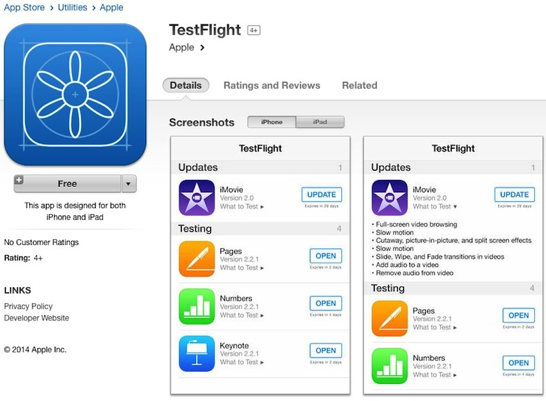Image resolution: width=546 pixels, height=401 pixels.
Task: Click the Pages icon in second screenshot
Action: [x=390, y=319]
